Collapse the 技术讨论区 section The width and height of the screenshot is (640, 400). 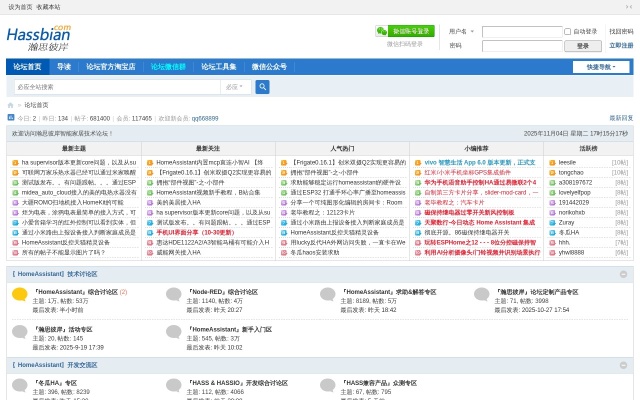click(x=623, y=274)
